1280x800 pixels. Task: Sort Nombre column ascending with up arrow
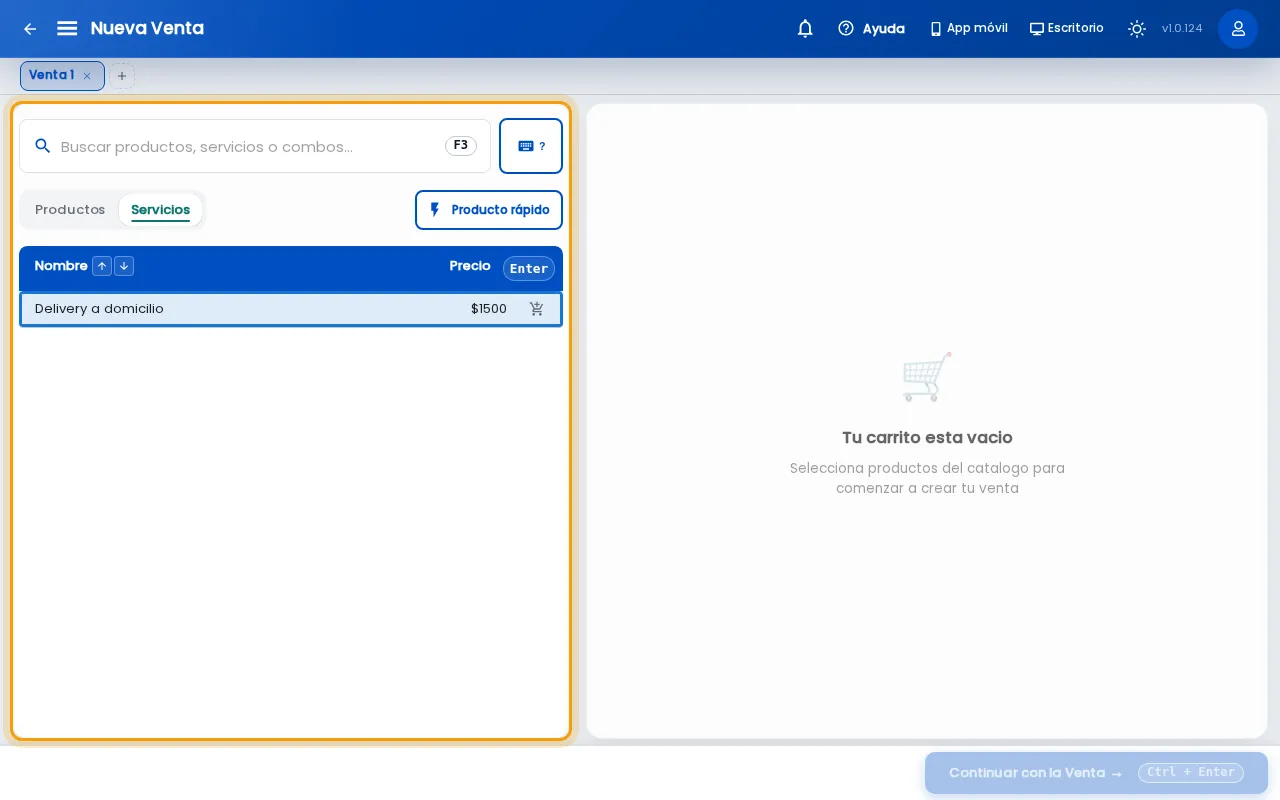click(x=102, y=266)
